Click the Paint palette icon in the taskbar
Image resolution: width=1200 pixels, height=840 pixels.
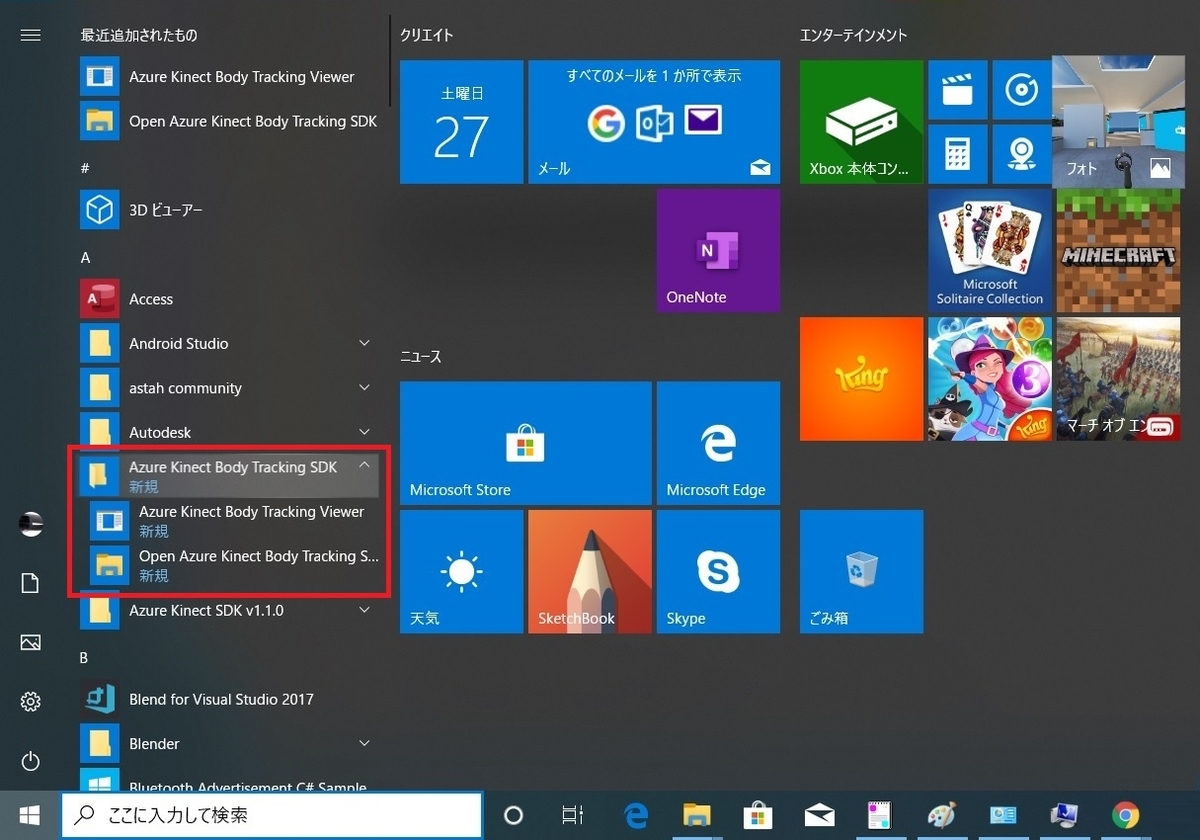coord(941,815)
